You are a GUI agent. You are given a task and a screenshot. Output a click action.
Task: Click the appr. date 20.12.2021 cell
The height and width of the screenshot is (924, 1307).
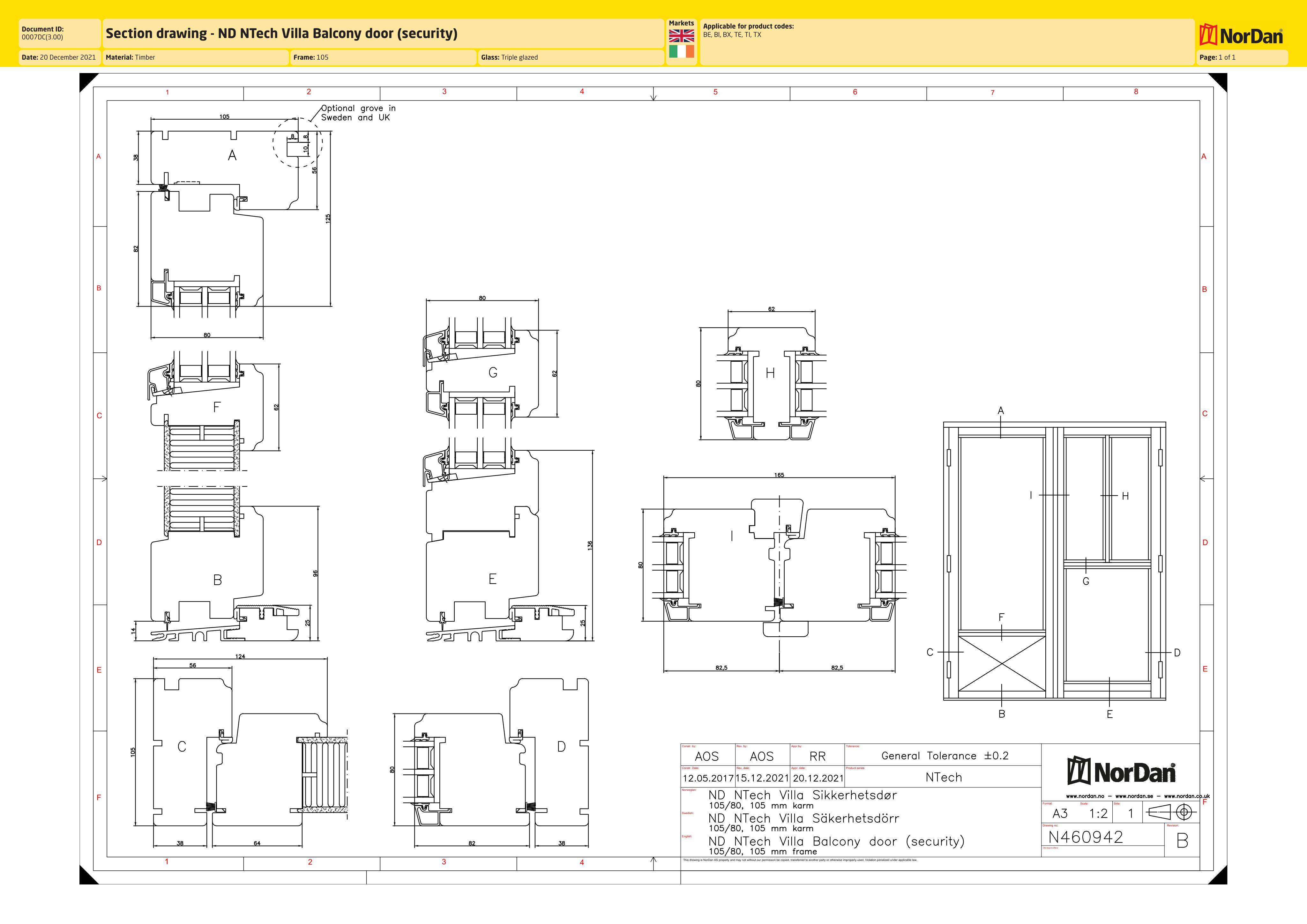(x=818, y=777)
